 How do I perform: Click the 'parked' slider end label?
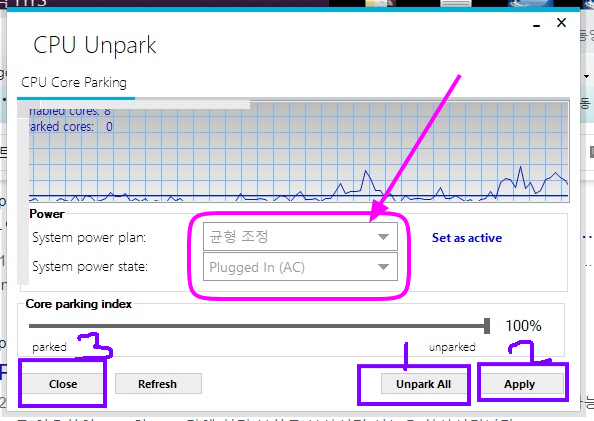(x=49, y=347)
